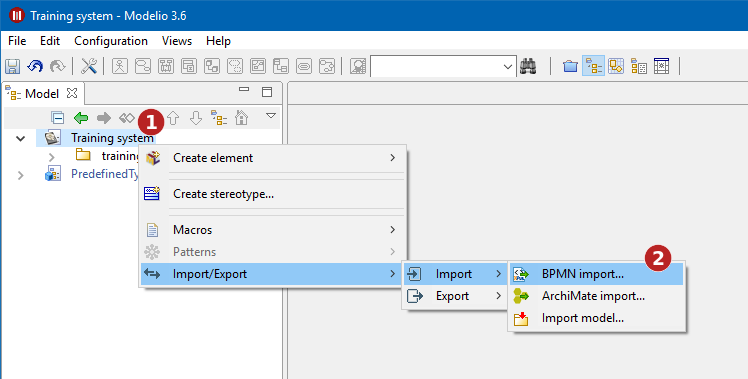Open the search combo box dropdown arrow
The image size is (748, 379).
(x=508, y=67)
